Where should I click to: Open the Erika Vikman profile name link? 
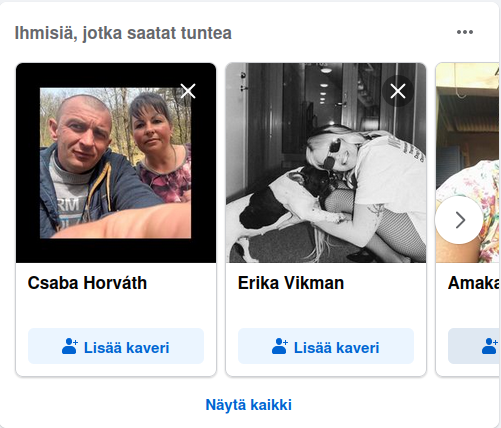pos(291,283)
